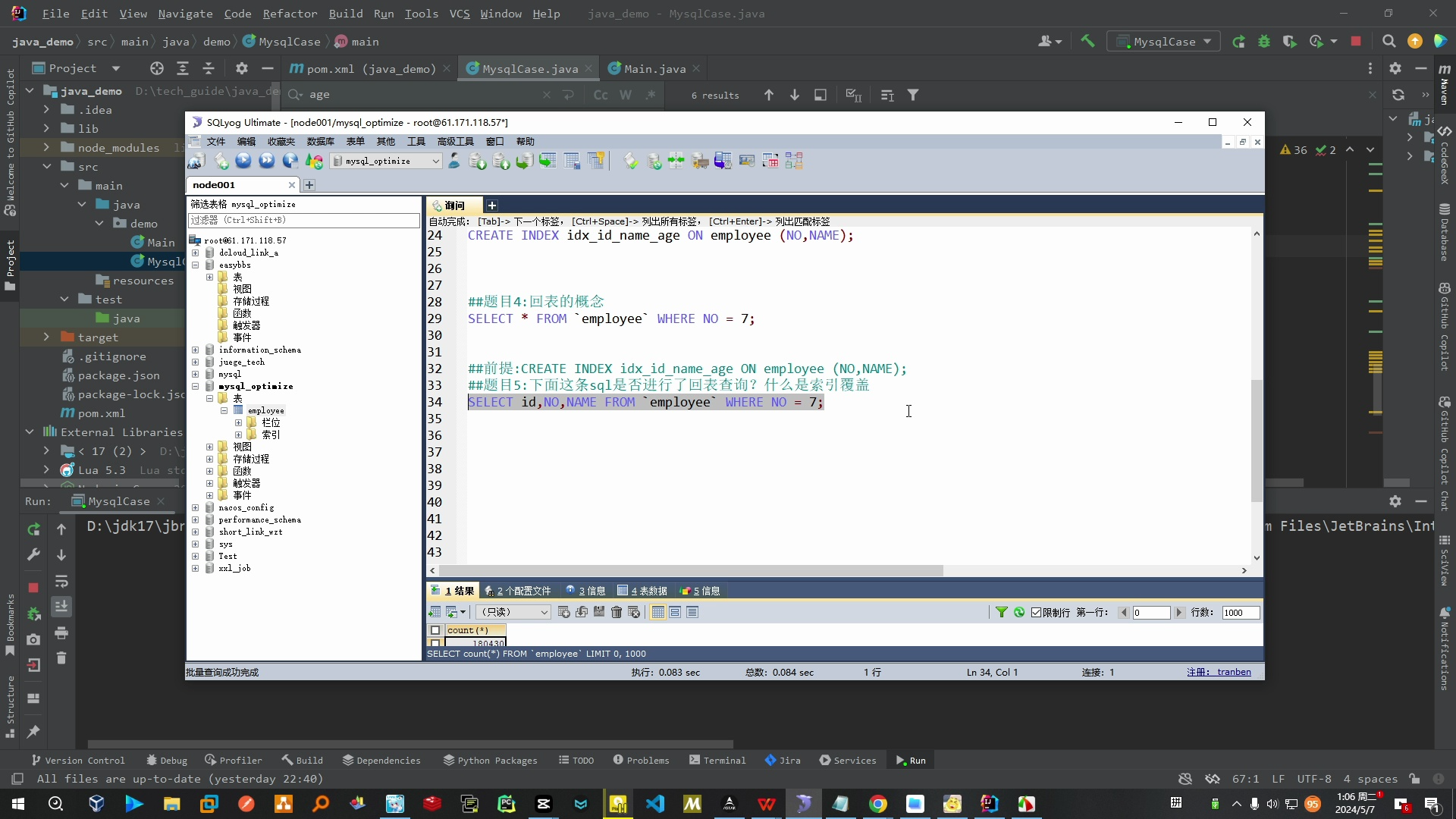Stop running process red square in toolbar
This screenshot has width=1456, height=819.
pos(1355,42)
